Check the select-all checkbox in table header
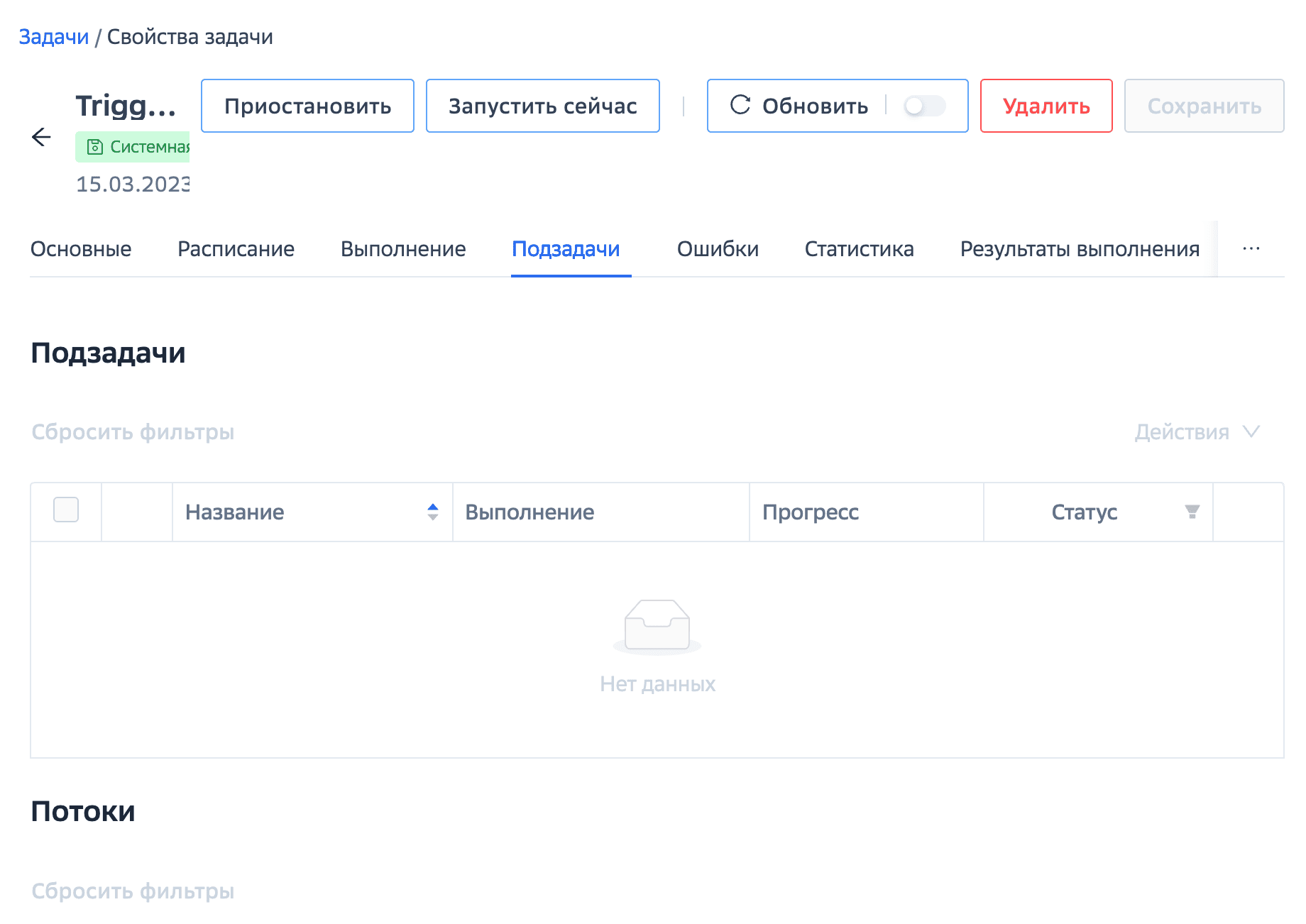 (66, 510)
